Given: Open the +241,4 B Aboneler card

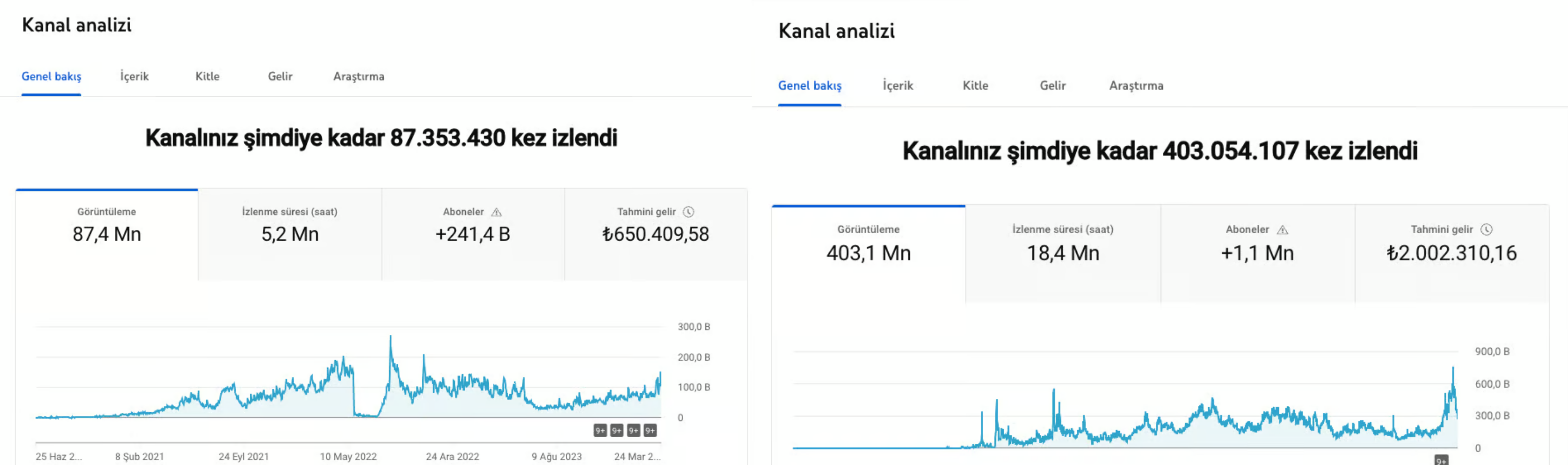Looking at the screenshot, I should coord(472,234).
